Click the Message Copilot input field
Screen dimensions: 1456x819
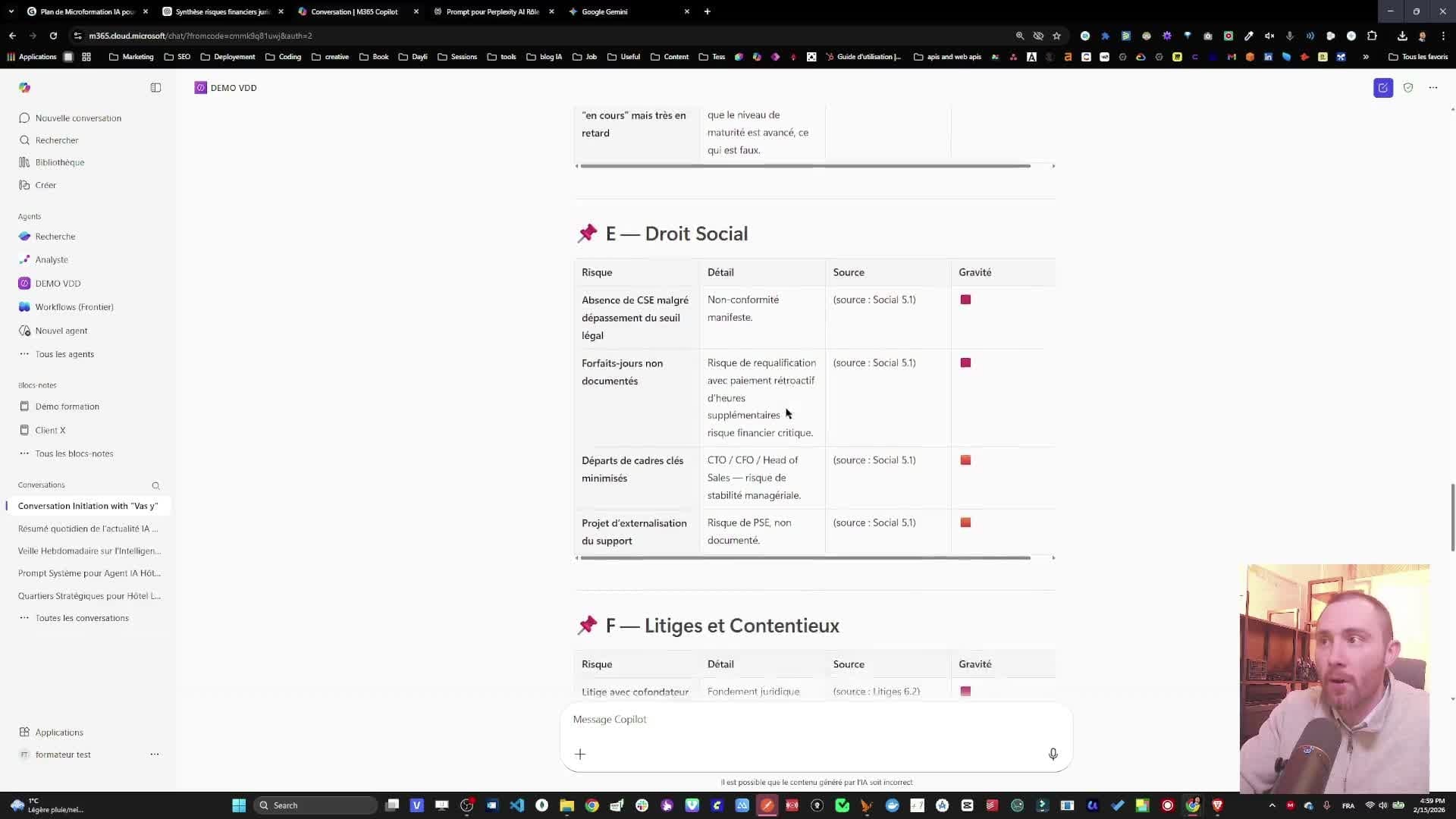coord(816,720)
